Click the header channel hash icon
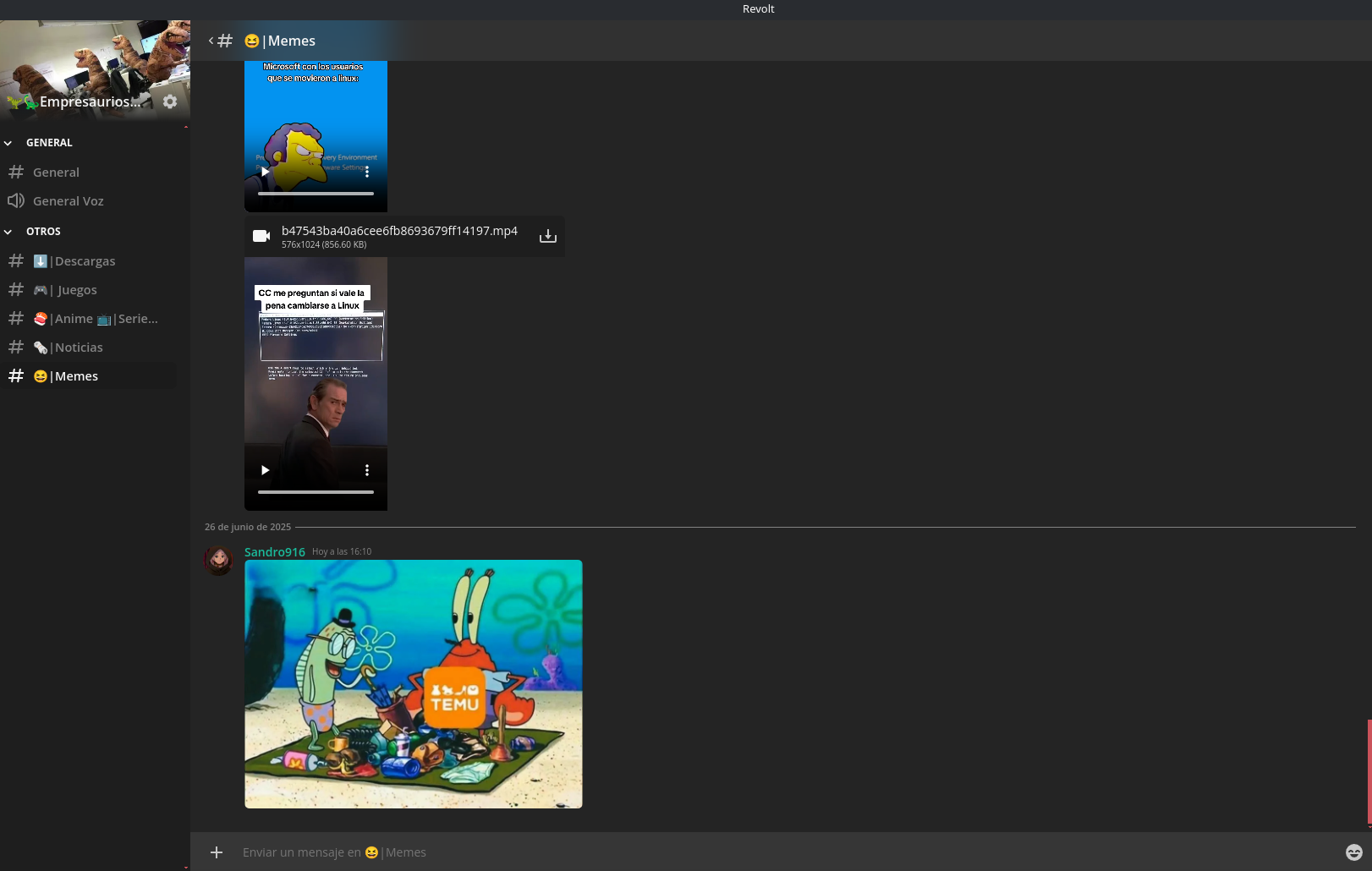1372x871 pixels. [x=225, y=41]
